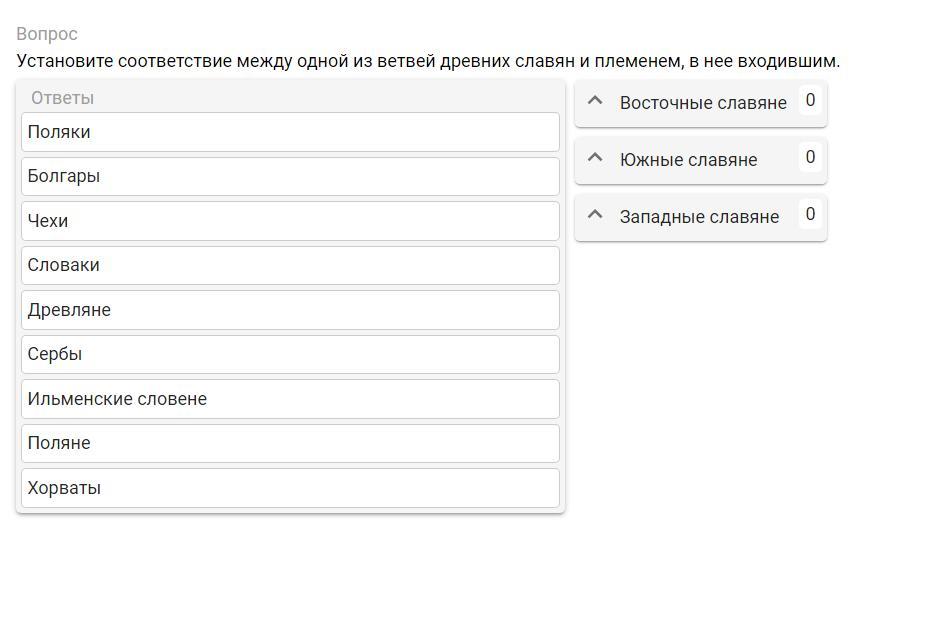Choose the Ильменские словене answer
Screen dimensions: 933x642
click(290, 399)
